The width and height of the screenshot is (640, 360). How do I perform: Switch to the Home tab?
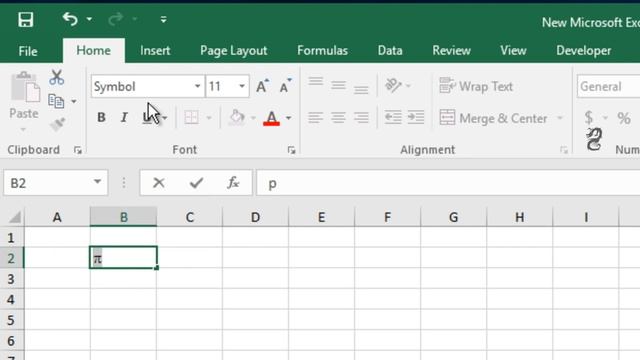(93, 51)
